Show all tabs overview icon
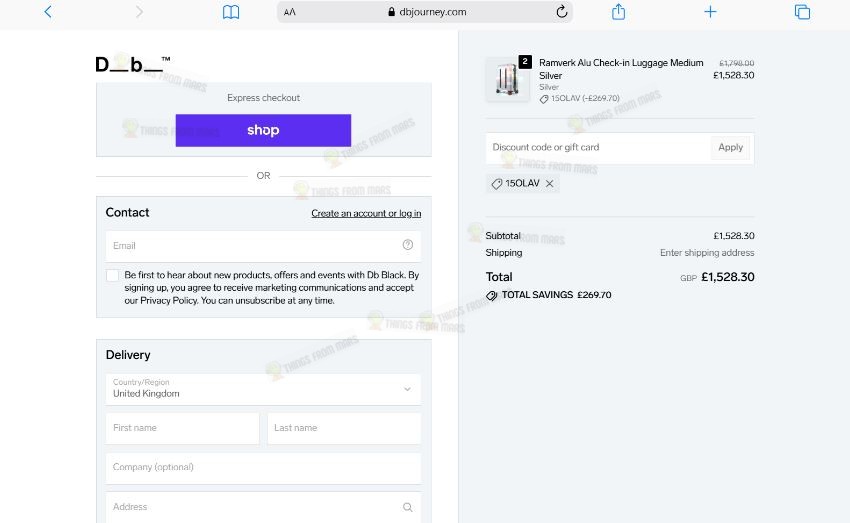The width and height of the screenshot is (850, 523). click(802, 11)
